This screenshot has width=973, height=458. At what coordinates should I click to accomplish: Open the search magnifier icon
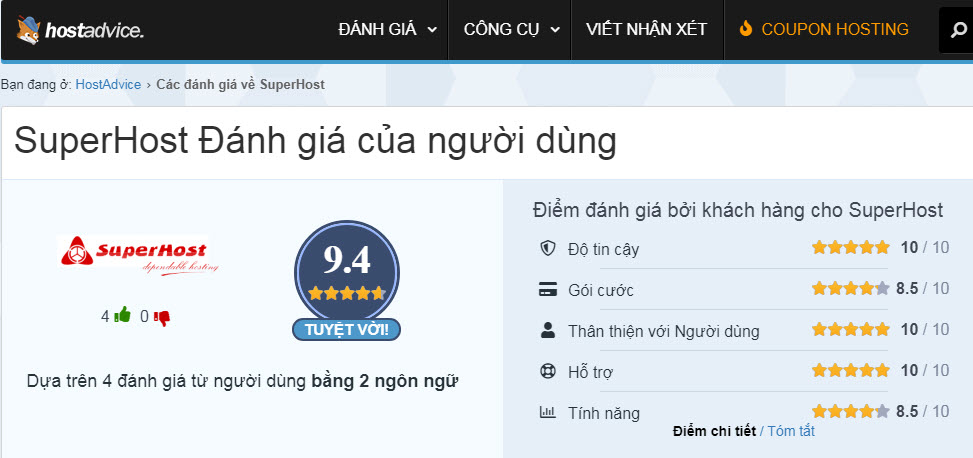click(959, 30)
